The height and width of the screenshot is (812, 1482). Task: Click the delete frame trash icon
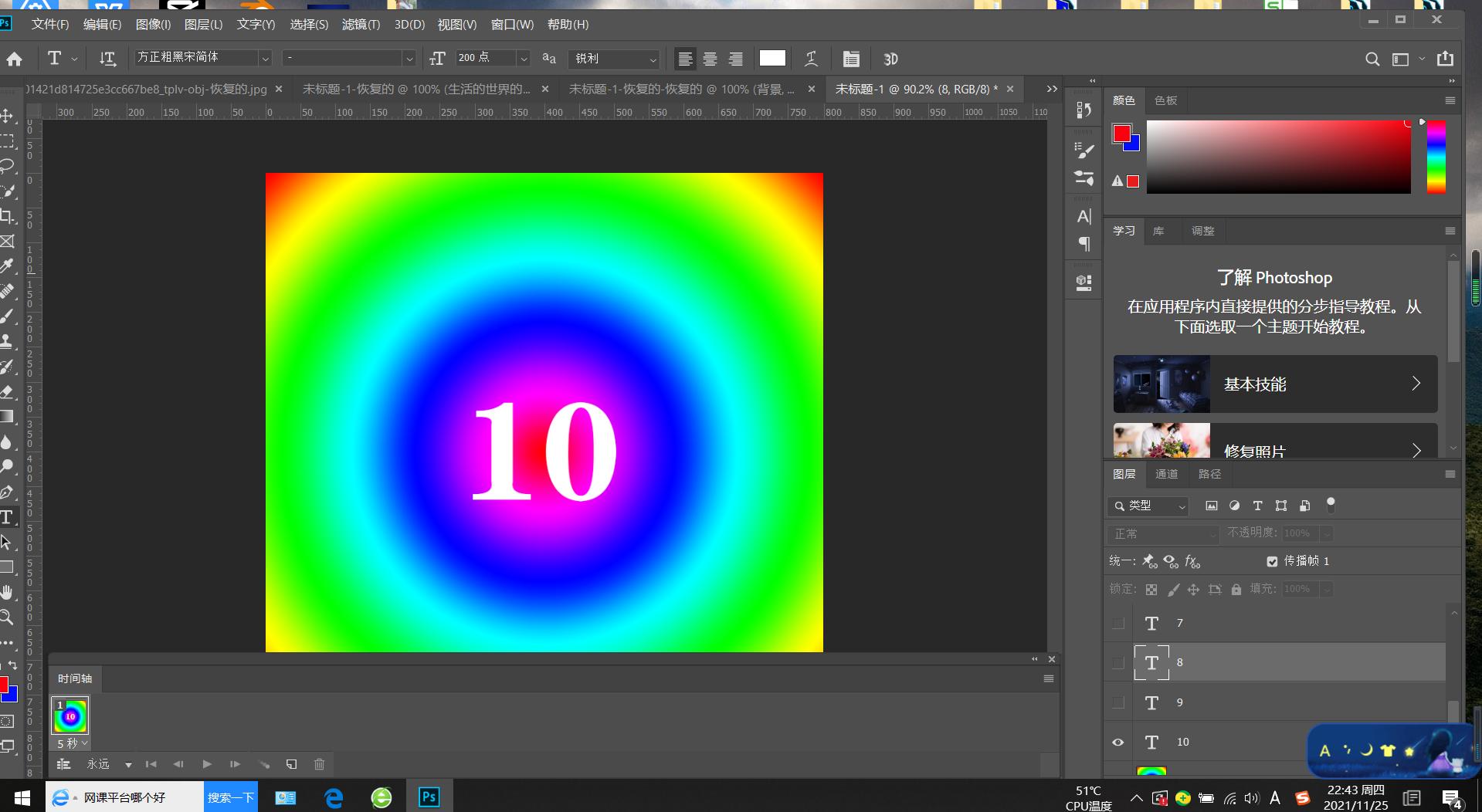click(319, 764)
